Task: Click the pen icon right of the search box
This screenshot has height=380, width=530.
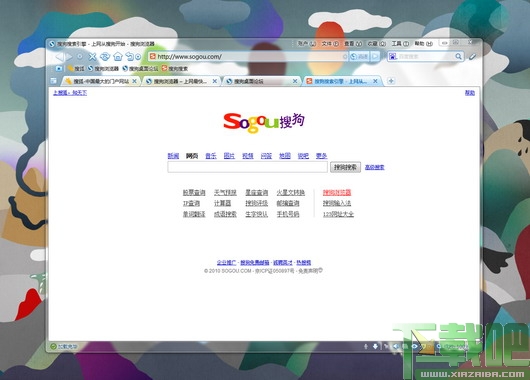Action: (x=472, y=56)
